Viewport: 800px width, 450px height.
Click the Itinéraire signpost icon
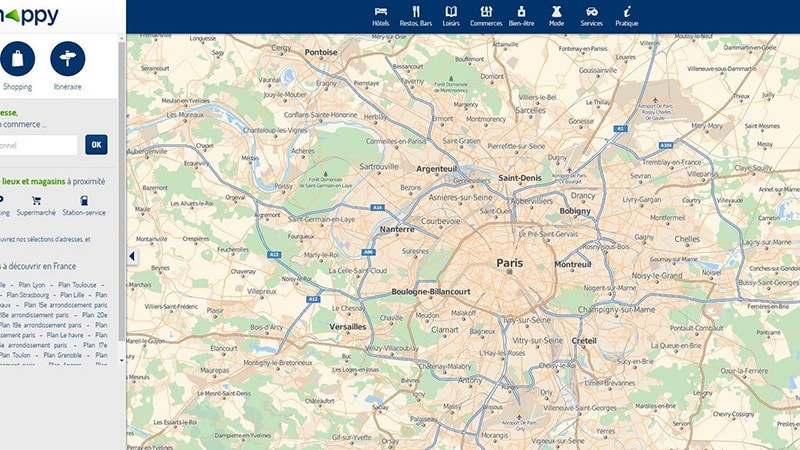68,59
